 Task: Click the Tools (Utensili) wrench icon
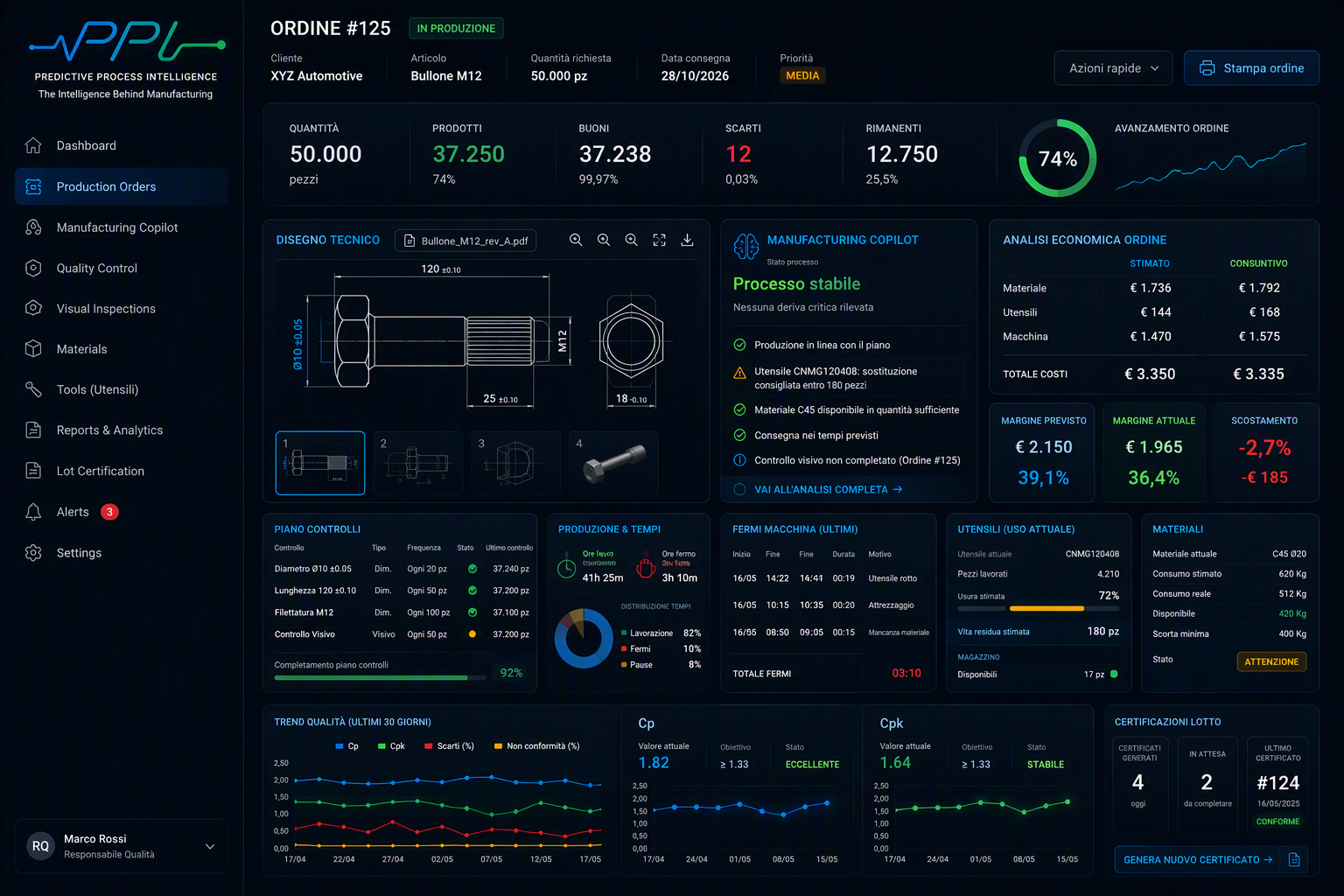[x=33, y=389]
